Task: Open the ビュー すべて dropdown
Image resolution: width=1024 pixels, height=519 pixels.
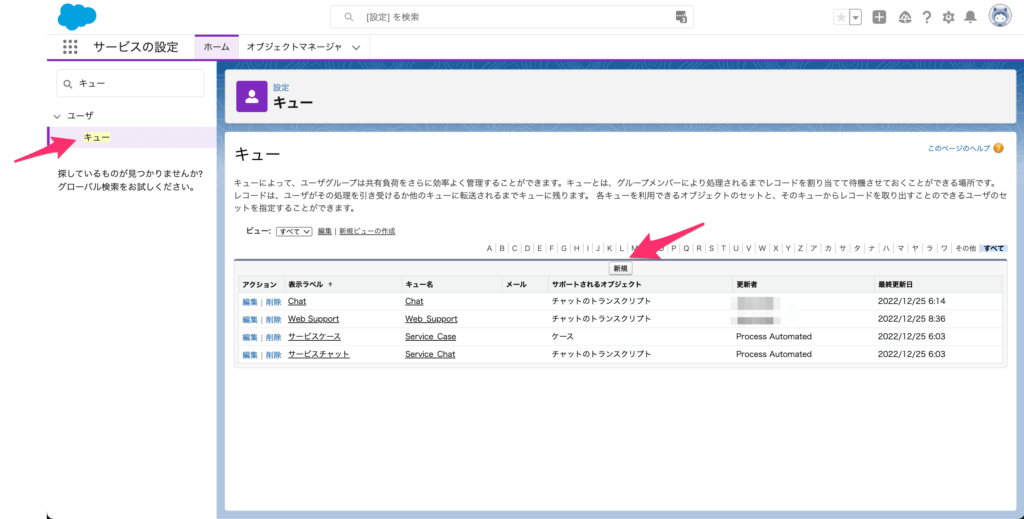Action: 294,232
